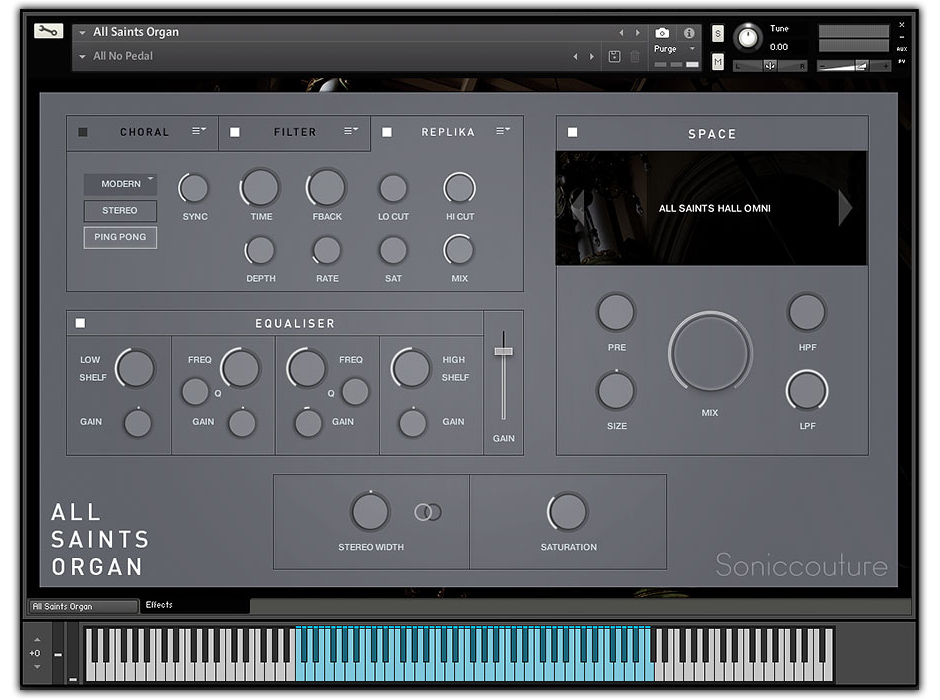Click the Hi Cut knob
940x700 pixels.
(x=459, y=188)
